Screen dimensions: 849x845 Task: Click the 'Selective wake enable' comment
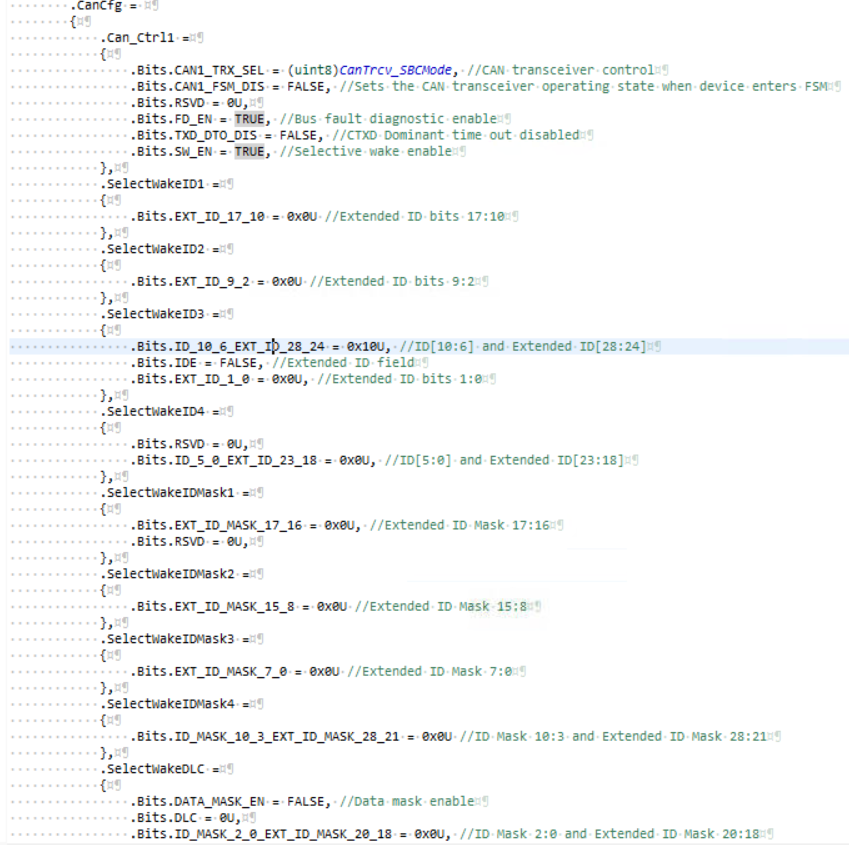tap(365, 152)
